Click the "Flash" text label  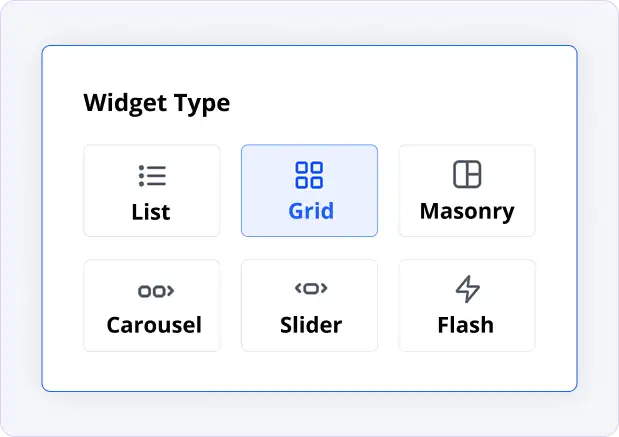coord(466,325)
